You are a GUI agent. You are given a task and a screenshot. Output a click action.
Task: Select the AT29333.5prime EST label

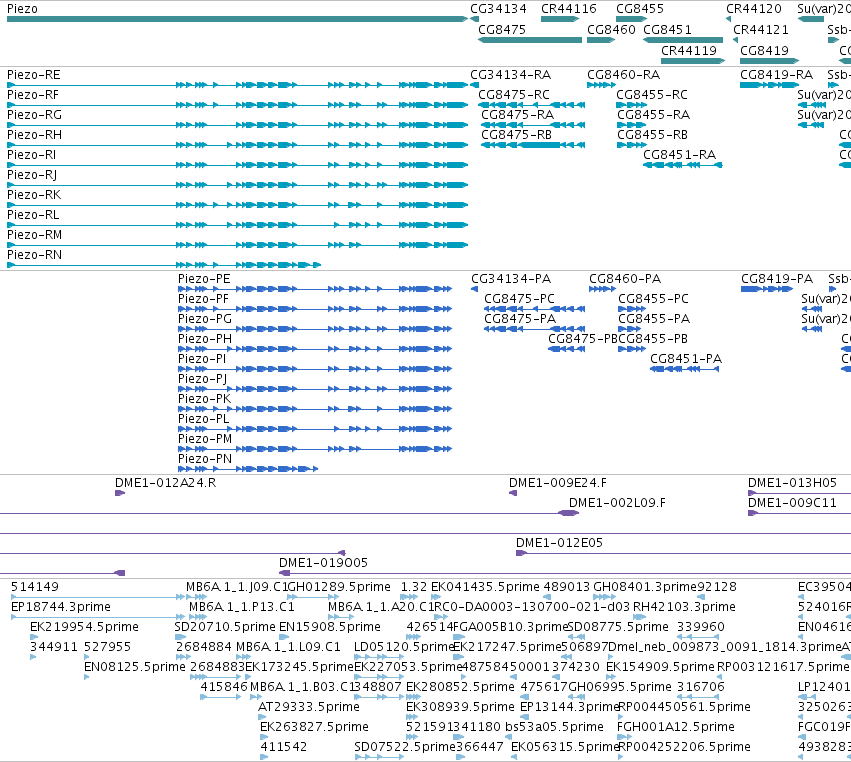pyautogui.click(x=309, y=706)
